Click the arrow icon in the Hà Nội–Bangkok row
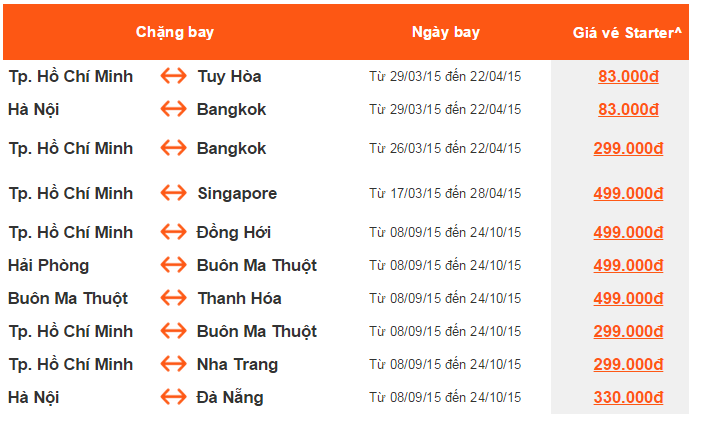 pyautogui.click(x=173, y=109)
